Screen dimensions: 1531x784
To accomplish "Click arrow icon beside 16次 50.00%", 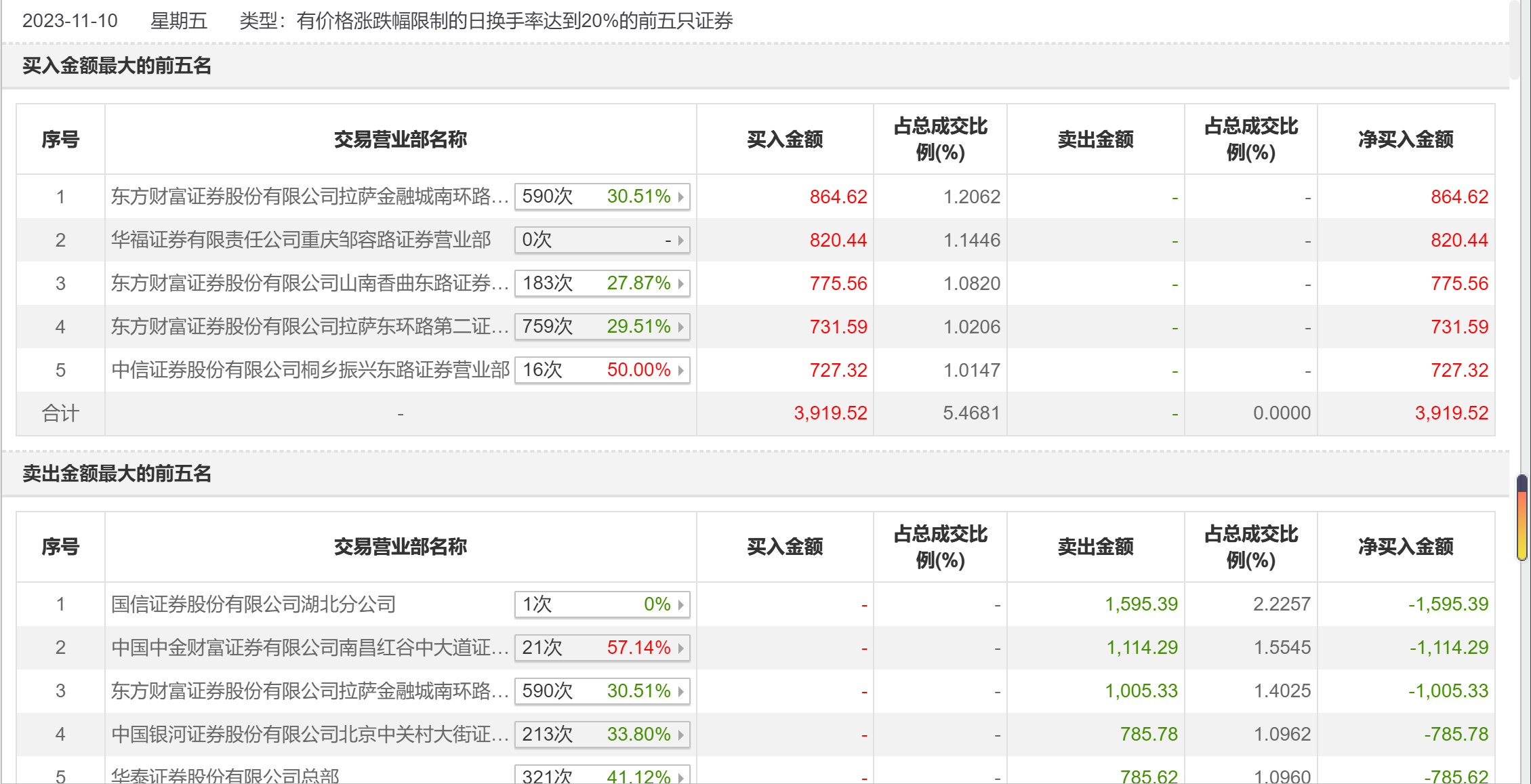I will click(680, 370).
